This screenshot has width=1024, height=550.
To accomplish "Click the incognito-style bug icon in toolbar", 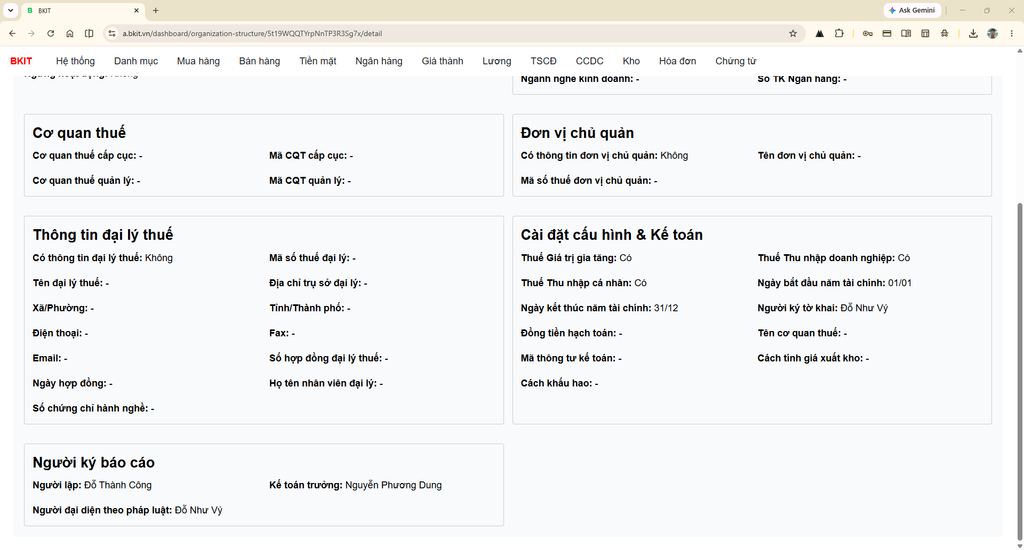I will pyautogui.click(x=944, y=33).
